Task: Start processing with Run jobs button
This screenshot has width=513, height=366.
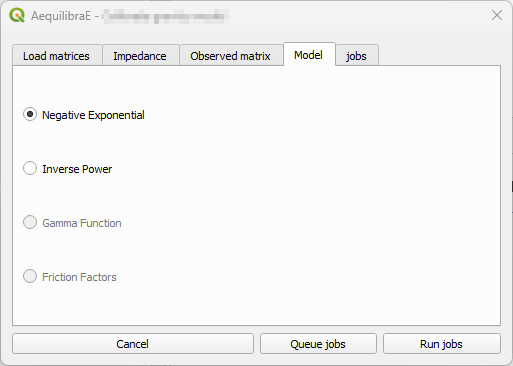Action: click(442, 344)
